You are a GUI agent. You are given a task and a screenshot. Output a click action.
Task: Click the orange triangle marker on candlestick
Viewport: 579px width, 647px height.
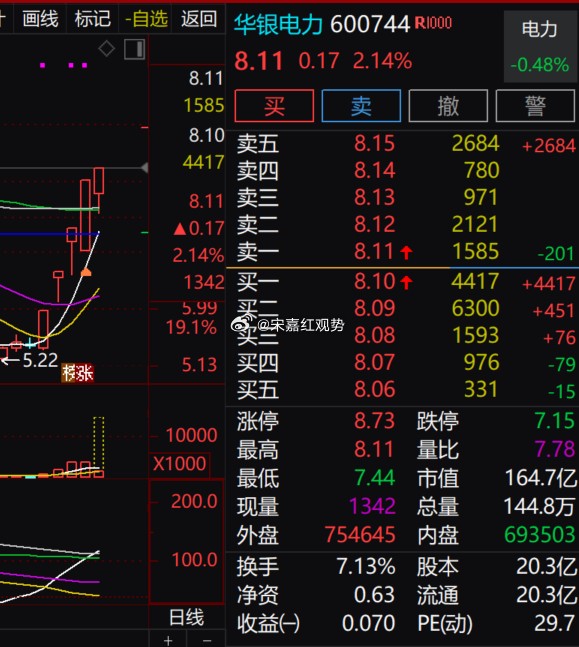86,272
